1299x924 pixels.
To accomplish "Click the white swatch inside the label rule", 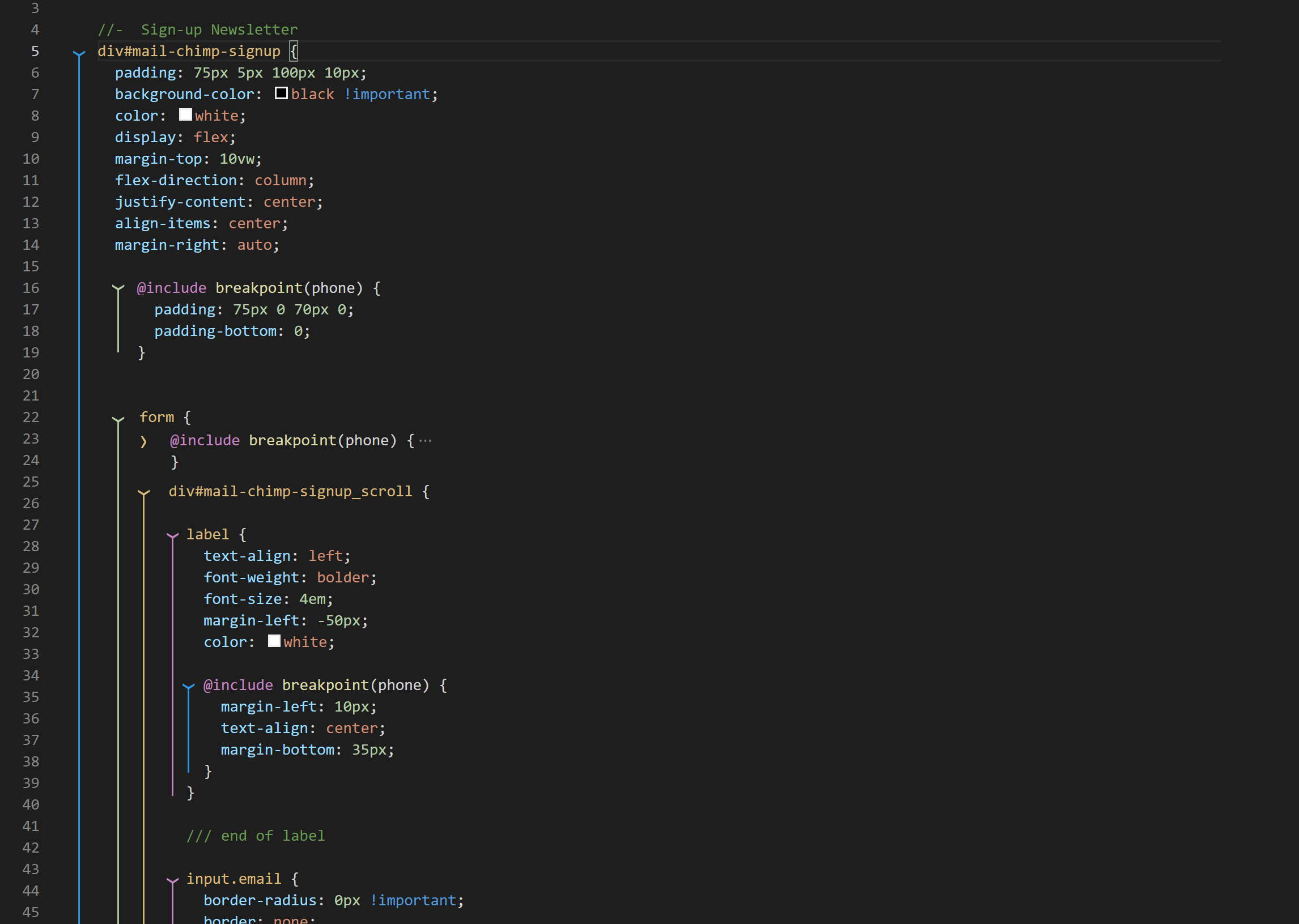I will coord(274,641).
